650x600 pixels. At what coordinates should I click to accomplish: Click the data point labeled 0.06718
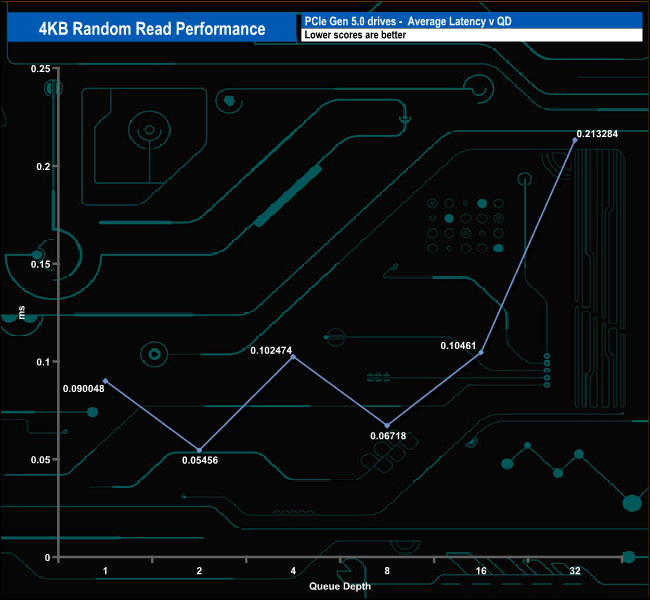coord(387,426)
